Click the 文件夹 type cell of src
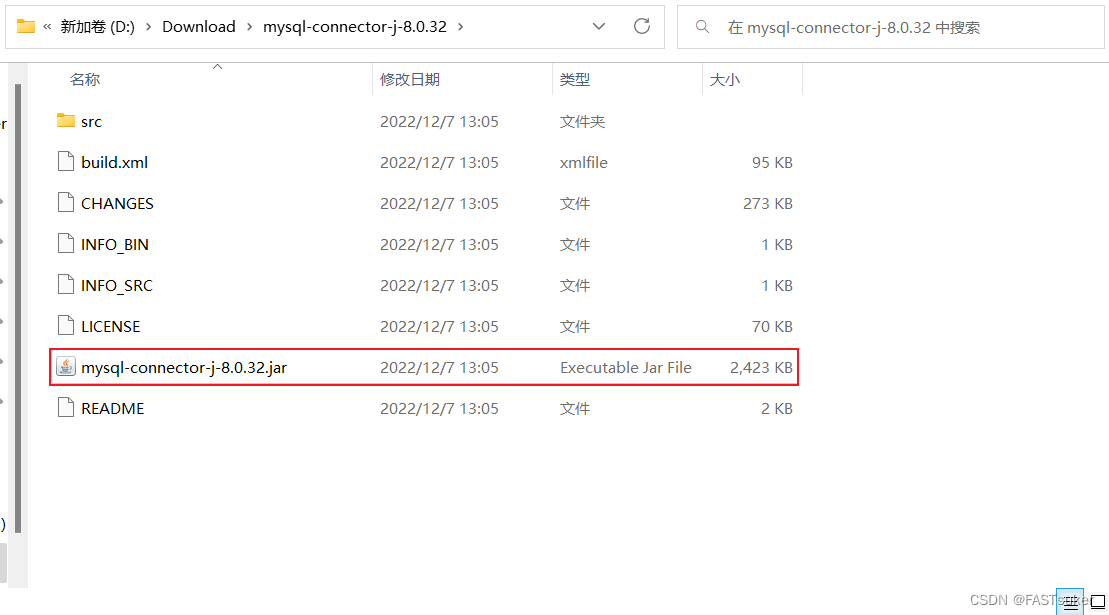 point(583,122)
